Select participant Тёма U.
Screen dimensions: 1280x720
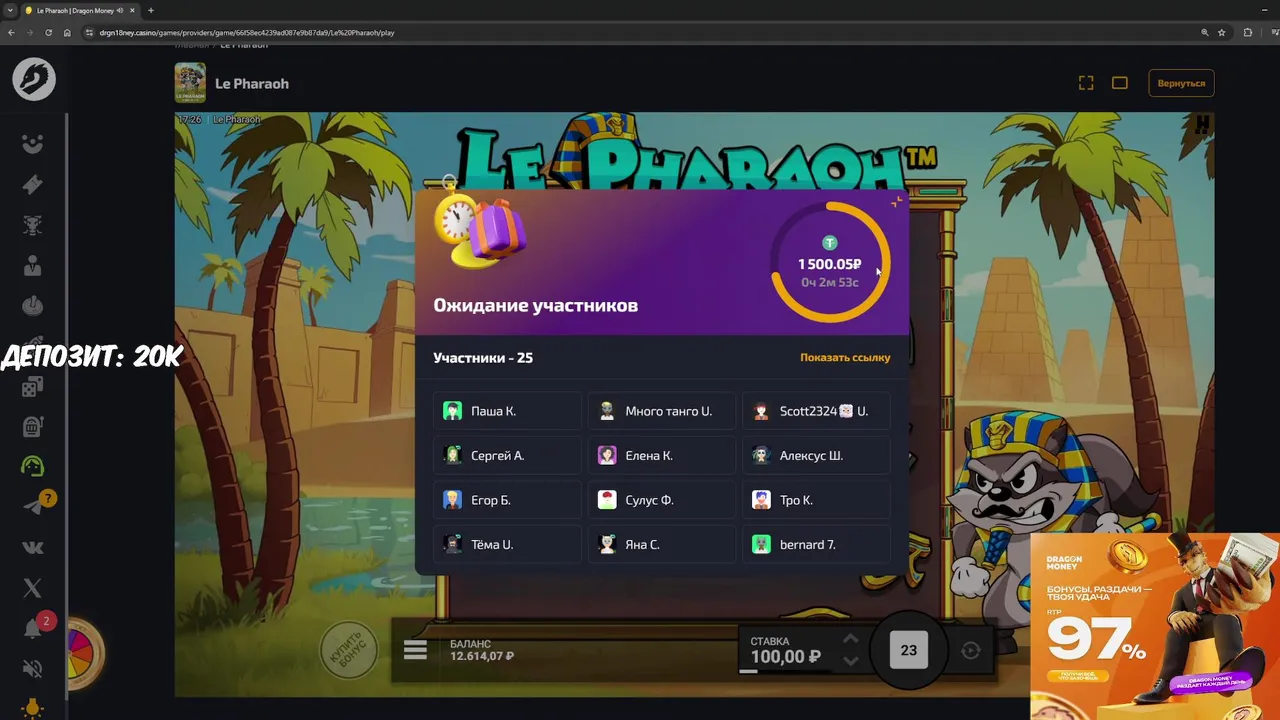coord(507,544)
